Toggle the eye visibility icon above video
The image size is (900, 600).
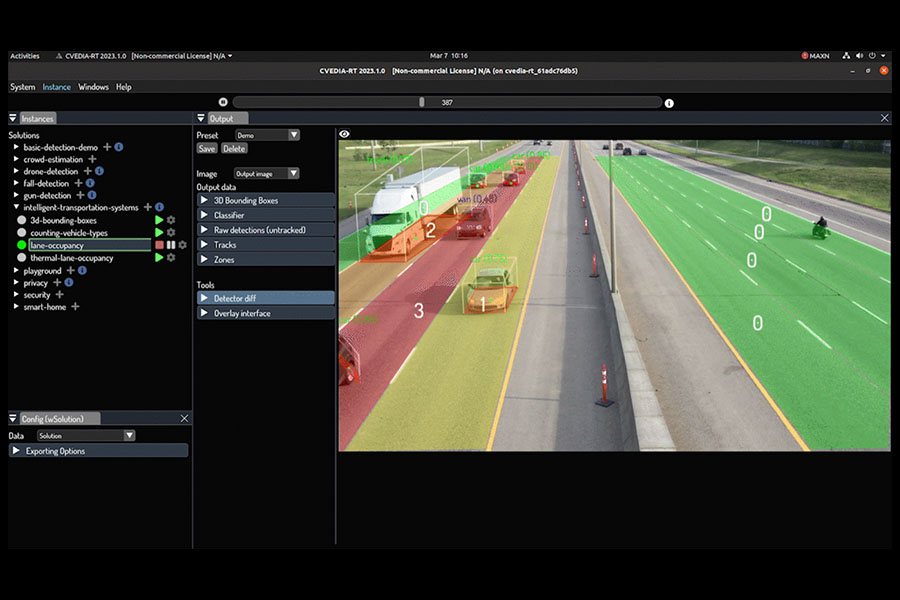click(345, 134)
